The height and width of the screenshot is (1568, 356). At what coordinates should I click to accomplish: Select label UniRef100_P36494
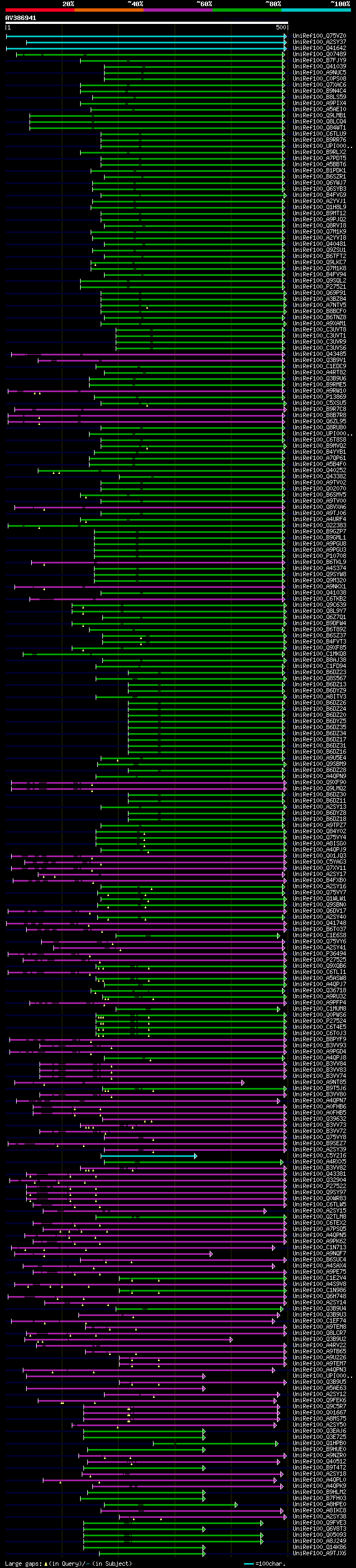tap(319, 954)
